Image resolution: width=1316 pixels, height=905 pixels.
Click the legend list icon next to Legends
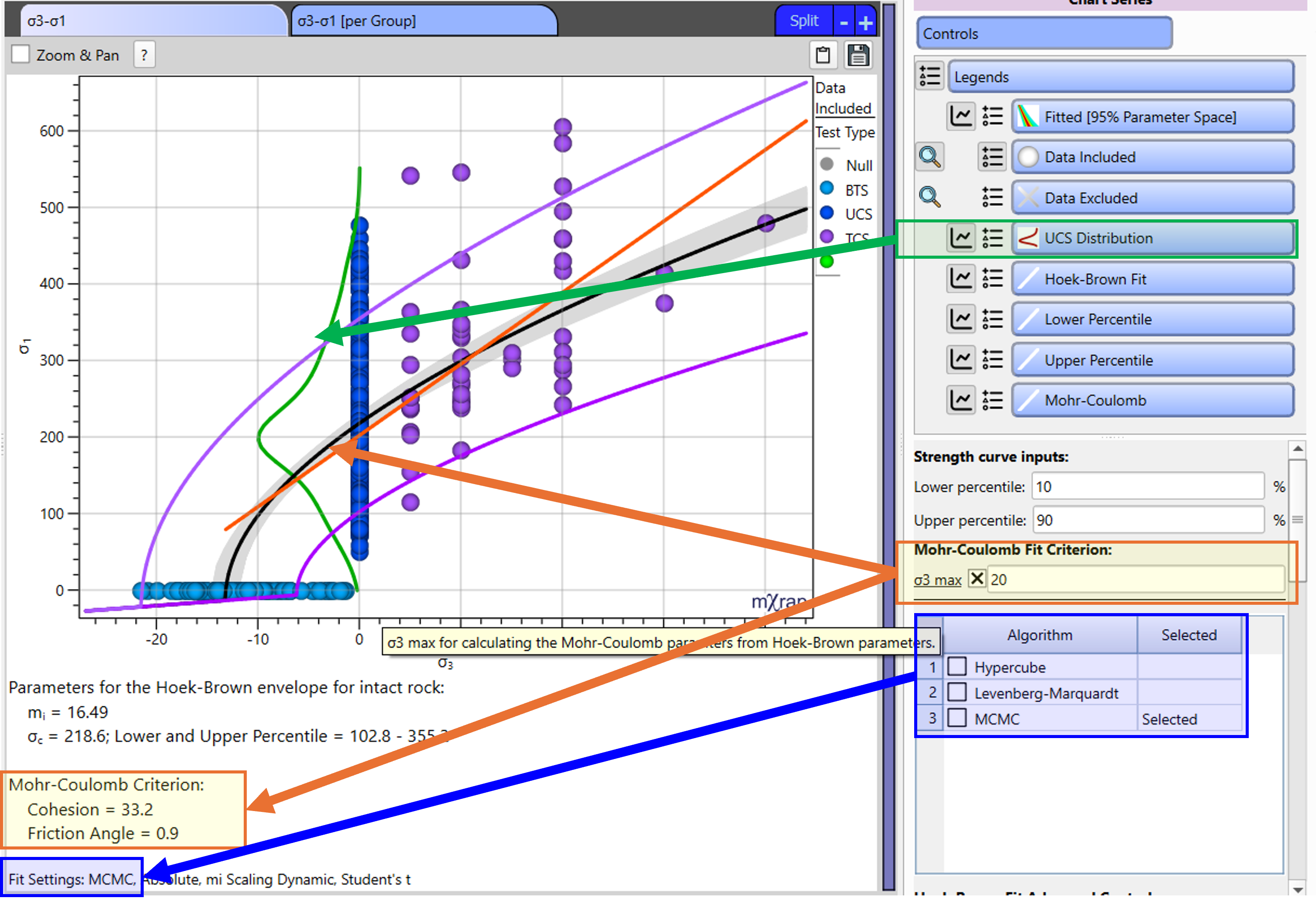tap(929, 76)
